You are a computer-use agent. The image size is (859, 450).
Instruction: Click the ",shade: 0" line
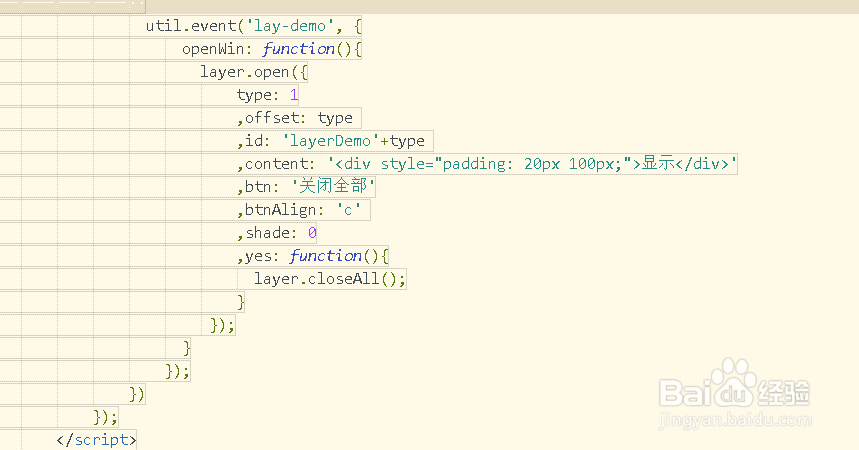[x=277, y=233]
